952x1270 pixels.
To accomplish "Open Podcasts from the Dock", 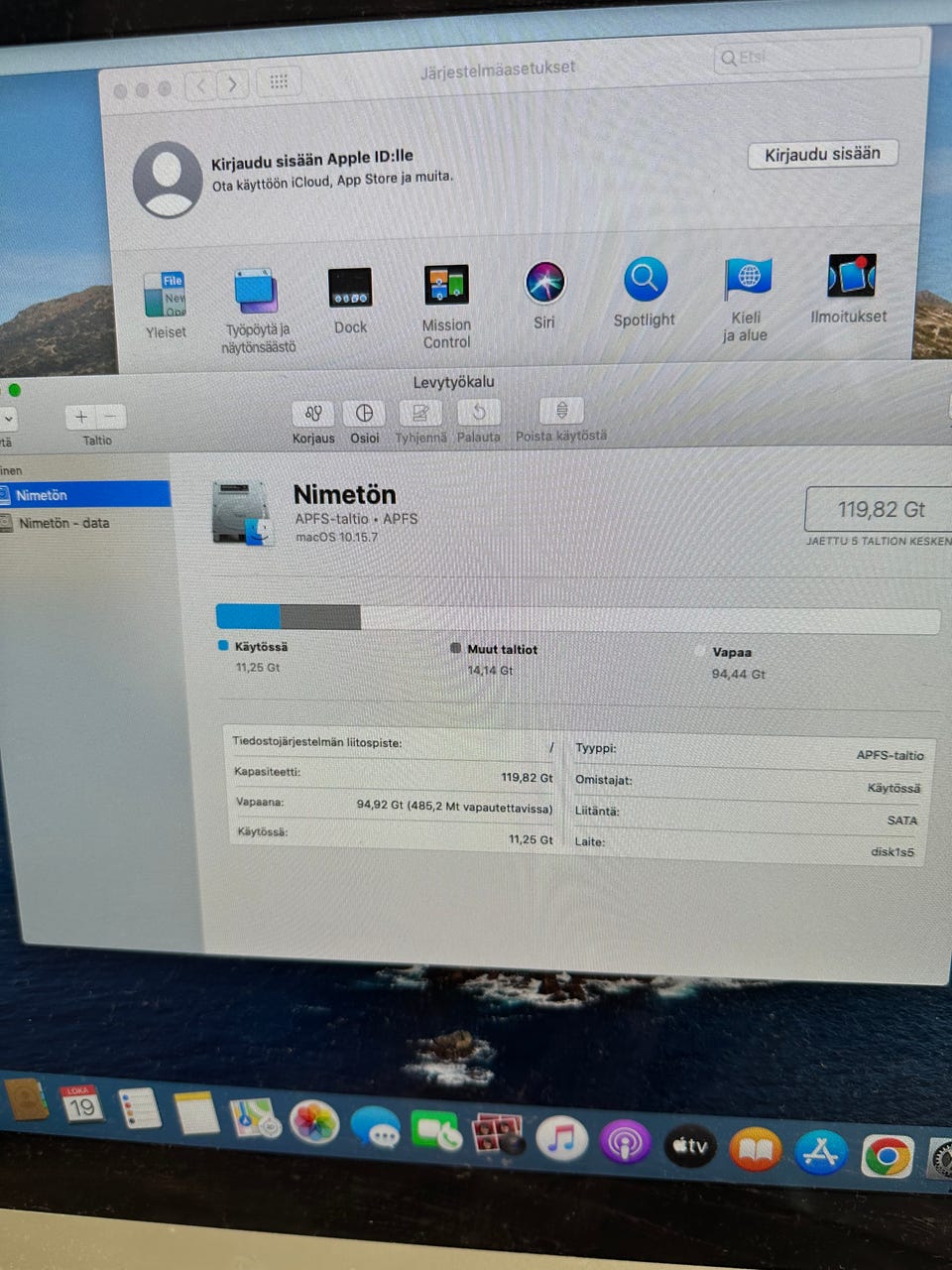I will 624,1143.
